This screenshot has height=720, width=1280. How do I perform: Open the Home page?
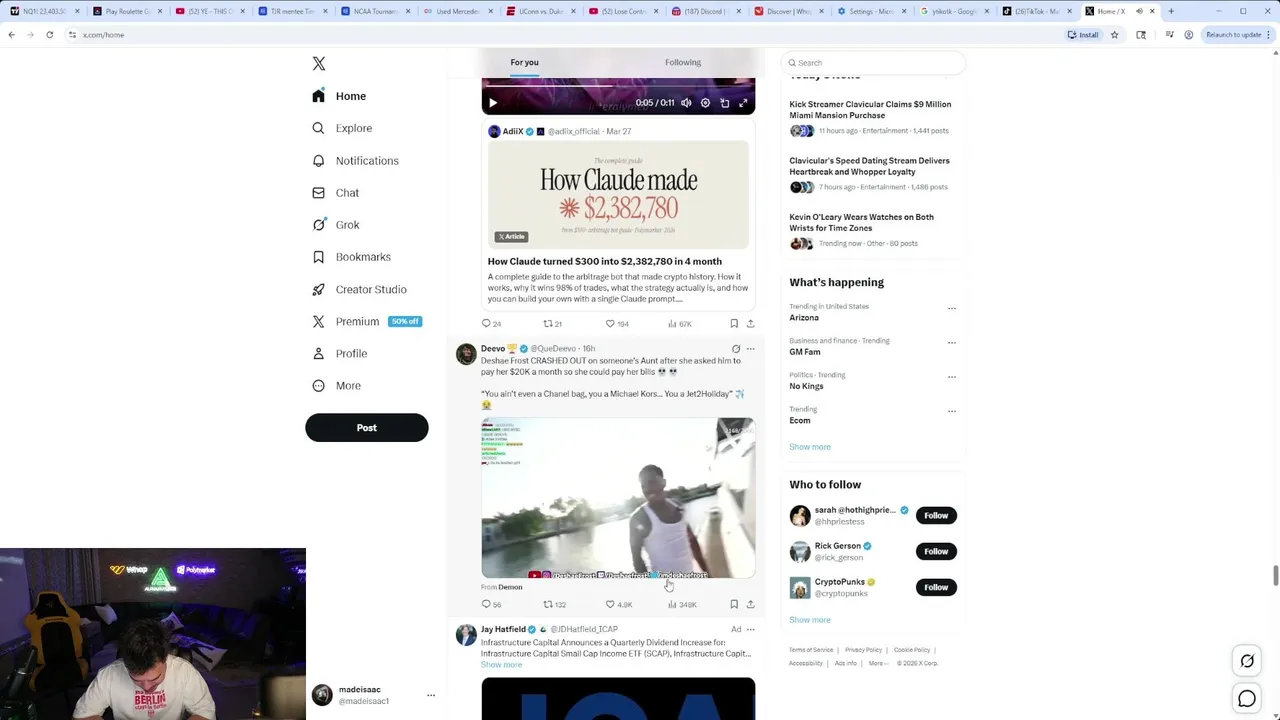click(x=339, y=96)
